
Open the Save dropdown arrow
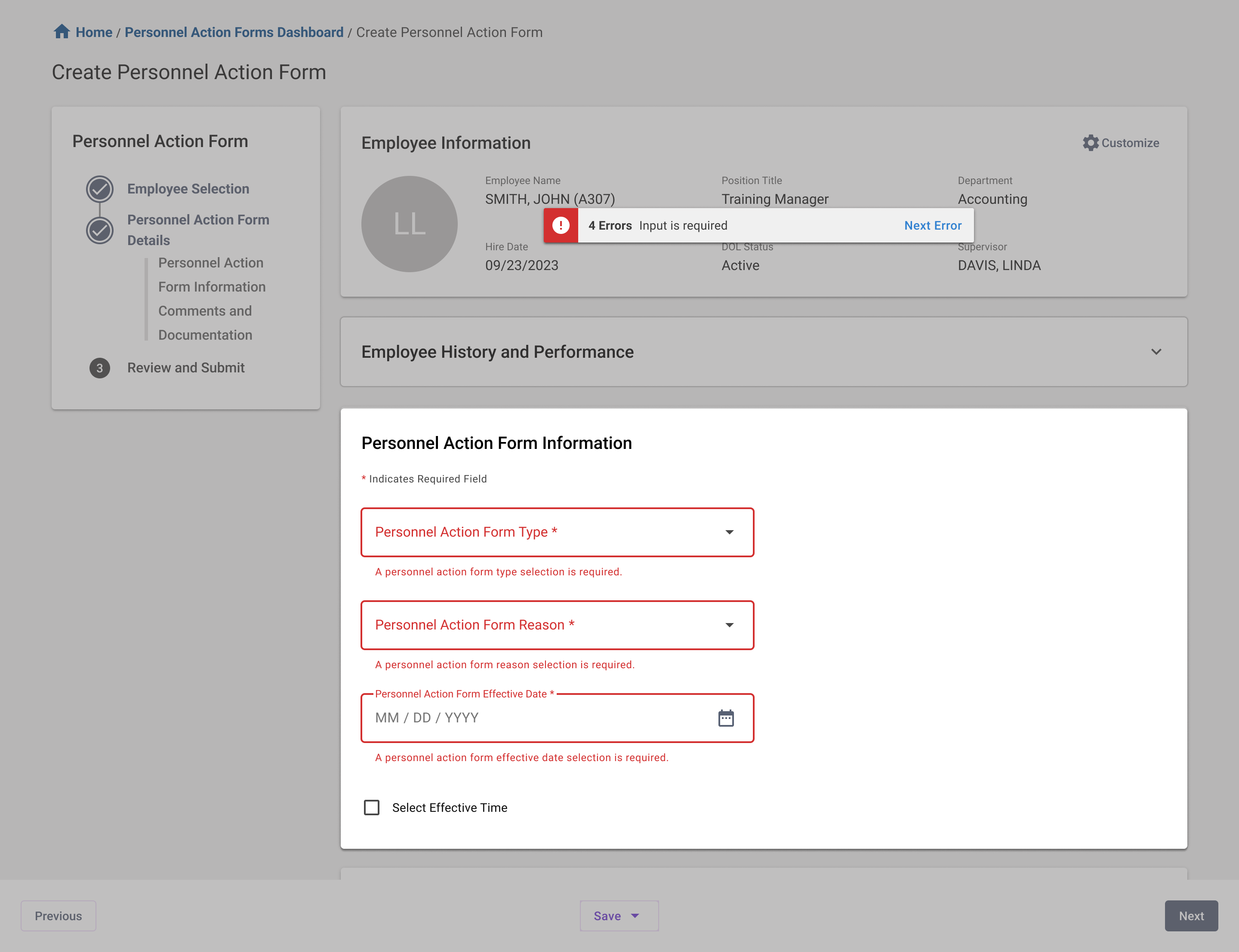pos(635,916)
